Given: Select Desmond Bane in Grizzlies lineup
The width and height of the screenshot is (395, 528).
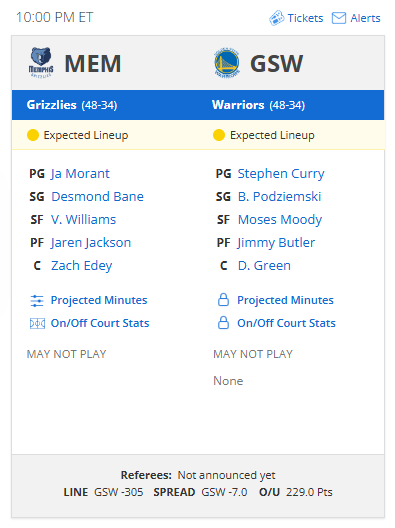Looking at the screenshot, I should coord(97,197).
